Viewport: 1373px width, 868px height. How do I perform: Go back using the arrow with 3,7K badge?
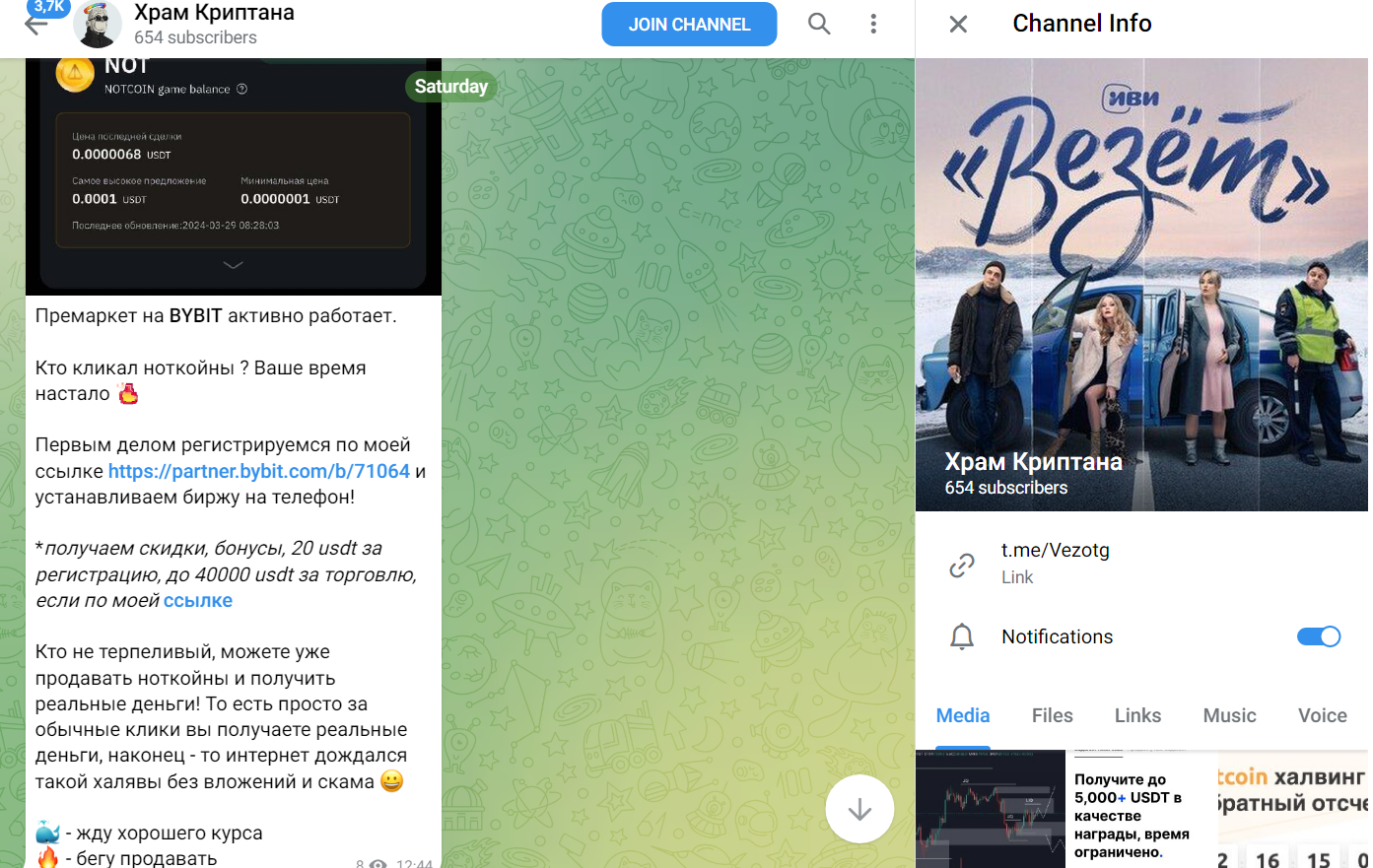pos(36,24)
